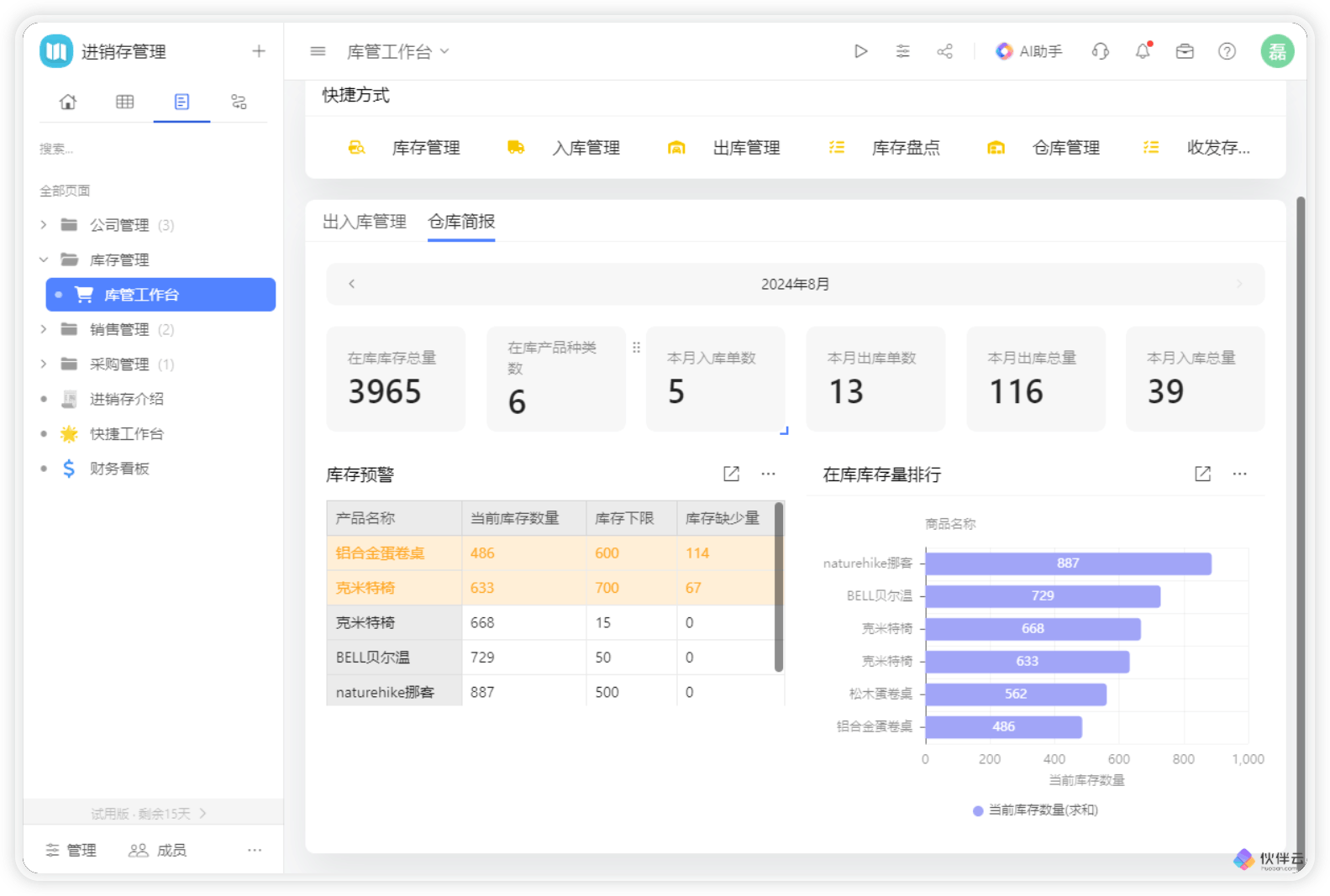1330x896 pixels.
Task: Collapse the 库存管理 folder
Action: pos(44,259)
